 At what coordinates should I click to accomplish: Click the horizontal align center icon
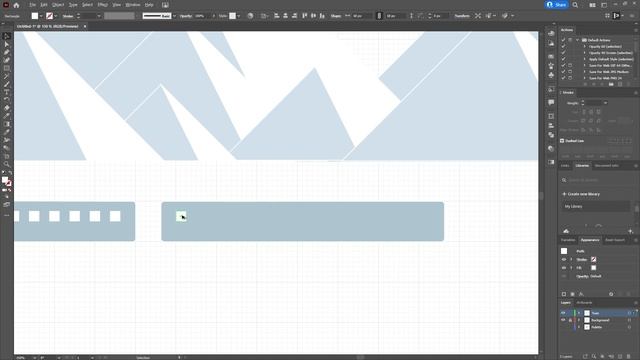click(286, 16)
